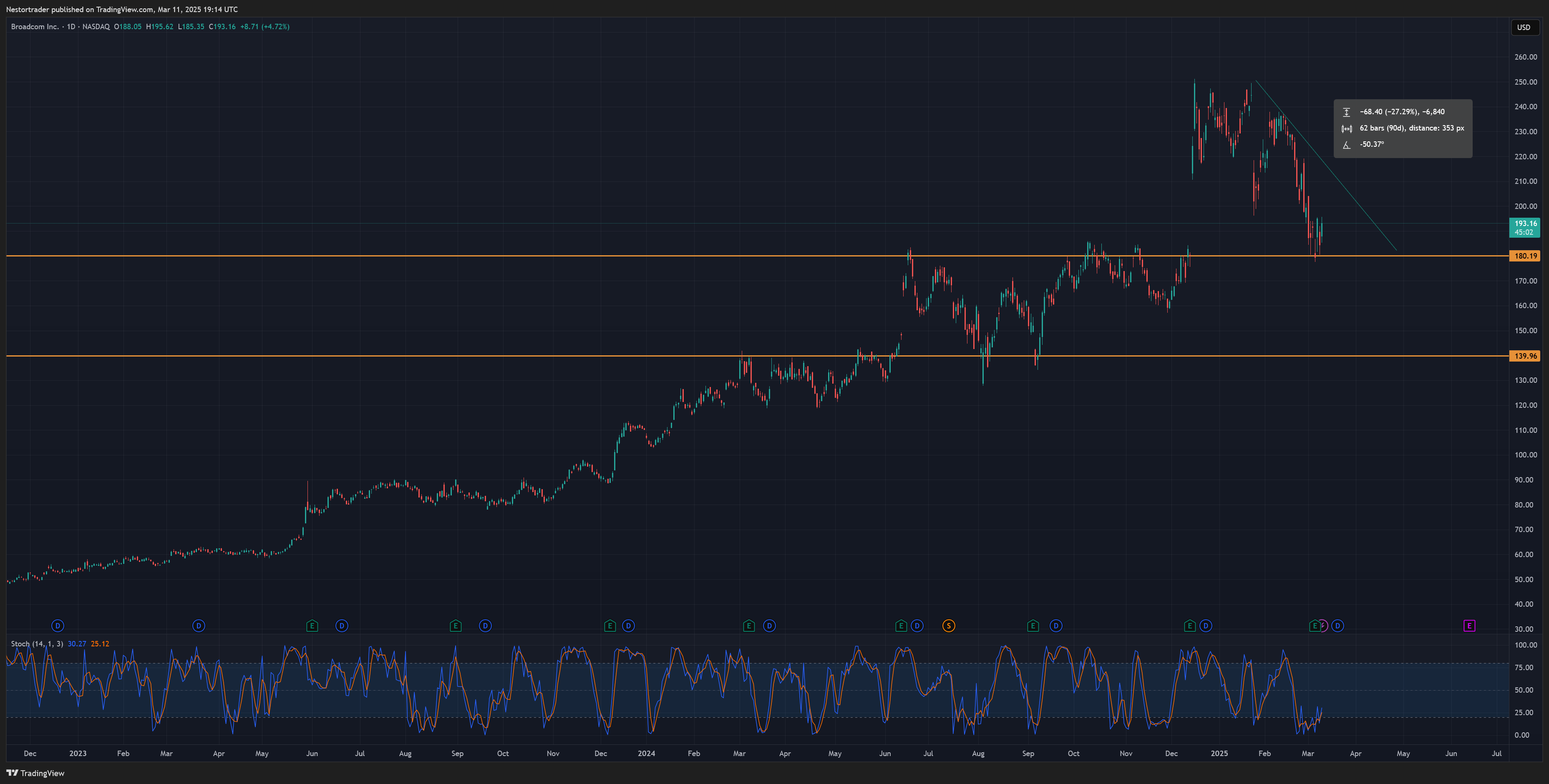Viewport: 1549px width, 784px height.
Task: Toggle the USD currency button
Action: 1526,27
